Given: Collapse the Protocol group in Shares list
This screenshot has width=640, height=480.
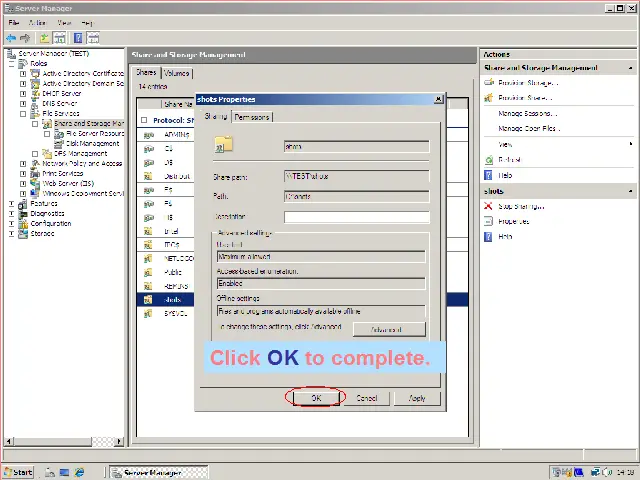Looking at the screenshot, I should [x=145, y=120].
